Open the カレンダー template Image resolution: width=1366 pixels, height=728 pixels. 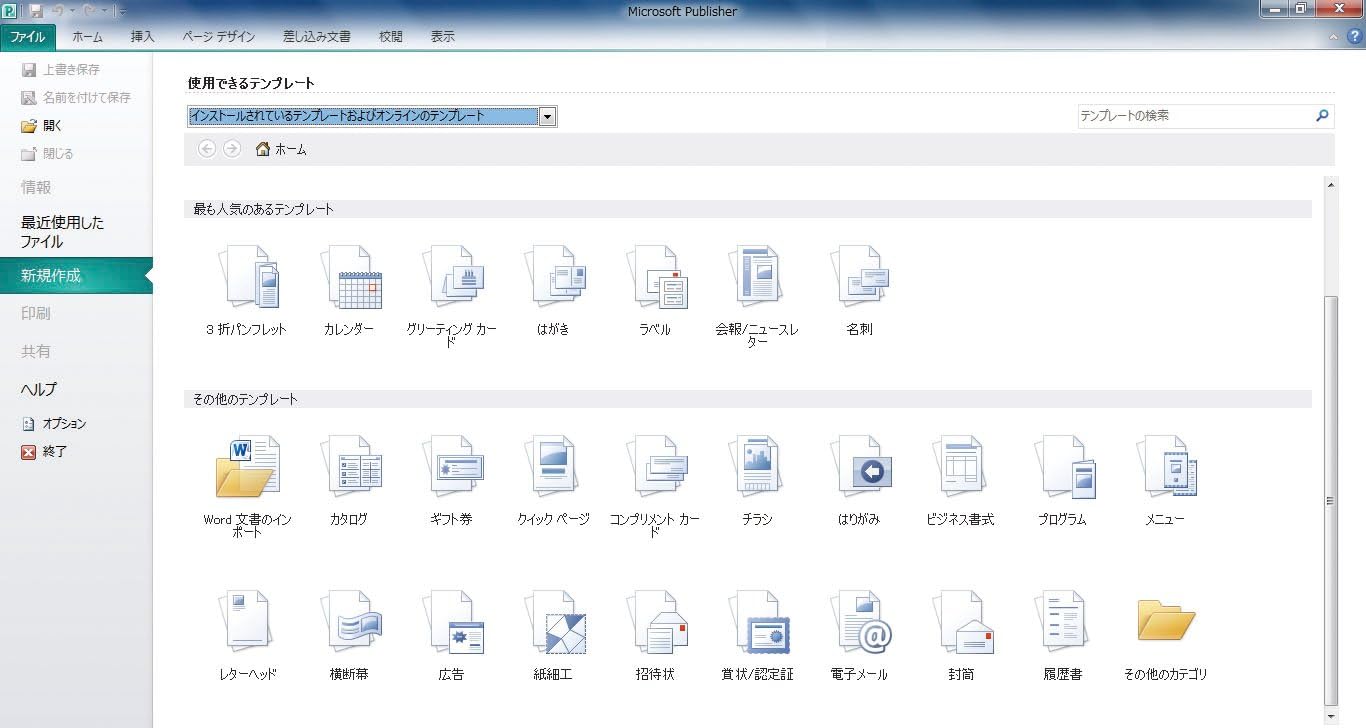[351, 275]
